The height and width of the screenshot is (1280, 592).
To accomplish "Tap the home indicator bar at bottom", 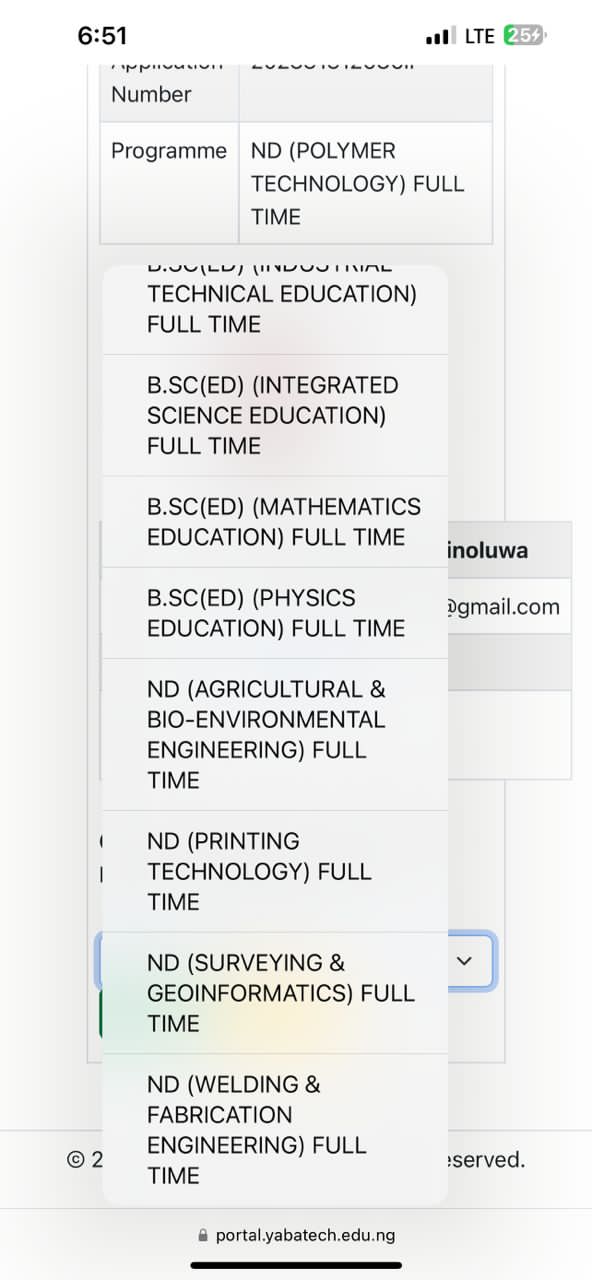I will 296,1265.
